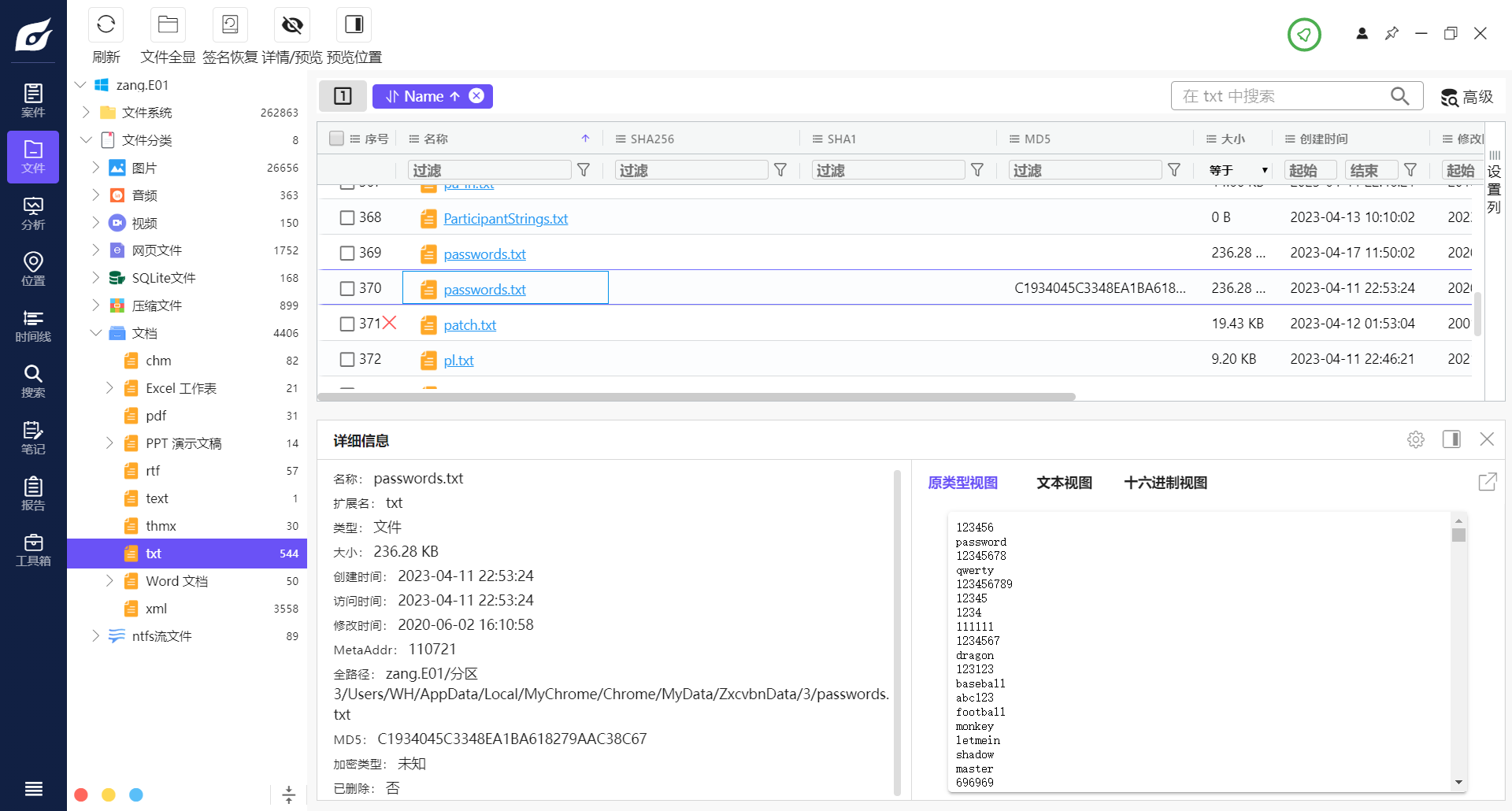Open patch.txt file link
1512x811 pixels.
coord(470,325)
